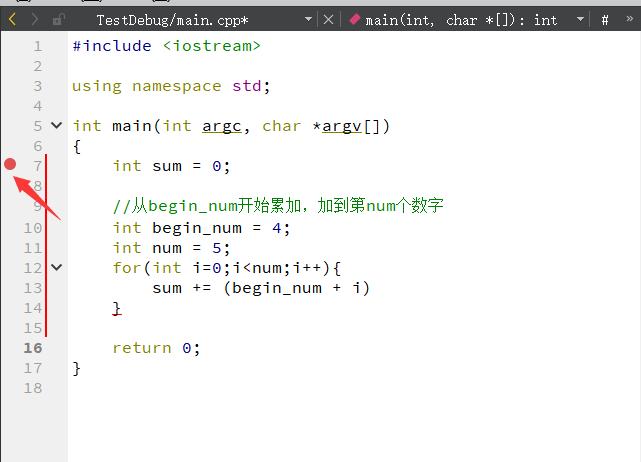Screen dimensions: 641x462
Task: Click the 'return 0;' statement
Action: [156, 348]
